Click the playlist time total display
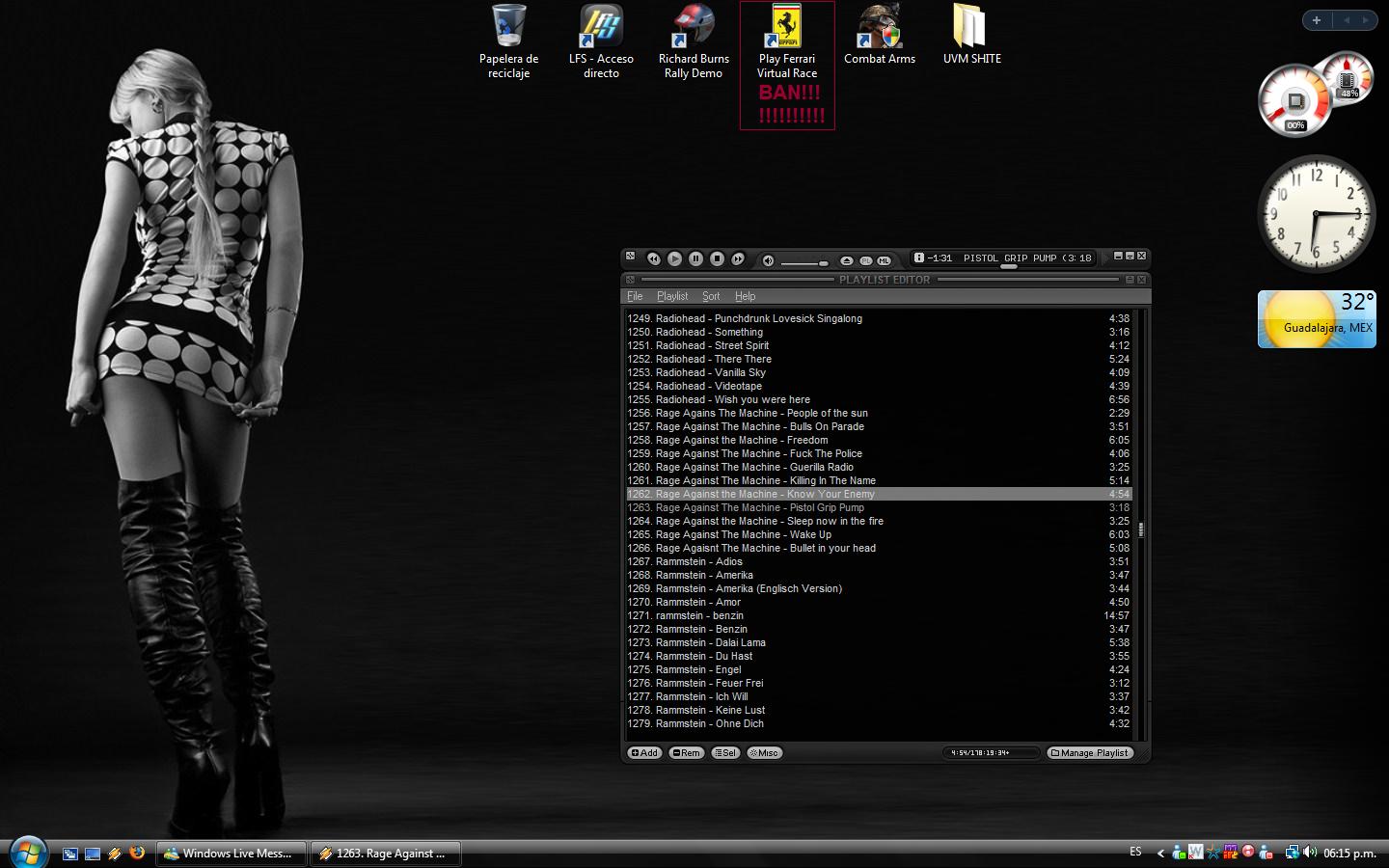Screen dimensions: 1389x868 [x=991, y=753]
